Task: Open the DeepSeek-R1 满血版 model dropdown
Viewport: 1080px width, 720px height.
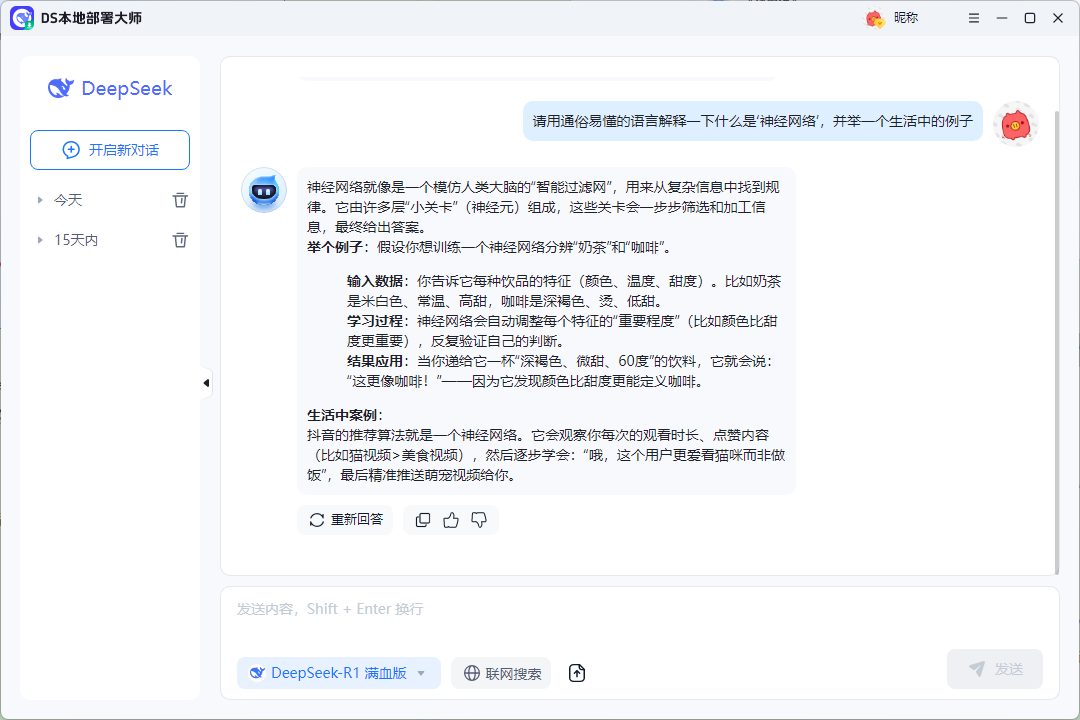Action: click(338, 673)
